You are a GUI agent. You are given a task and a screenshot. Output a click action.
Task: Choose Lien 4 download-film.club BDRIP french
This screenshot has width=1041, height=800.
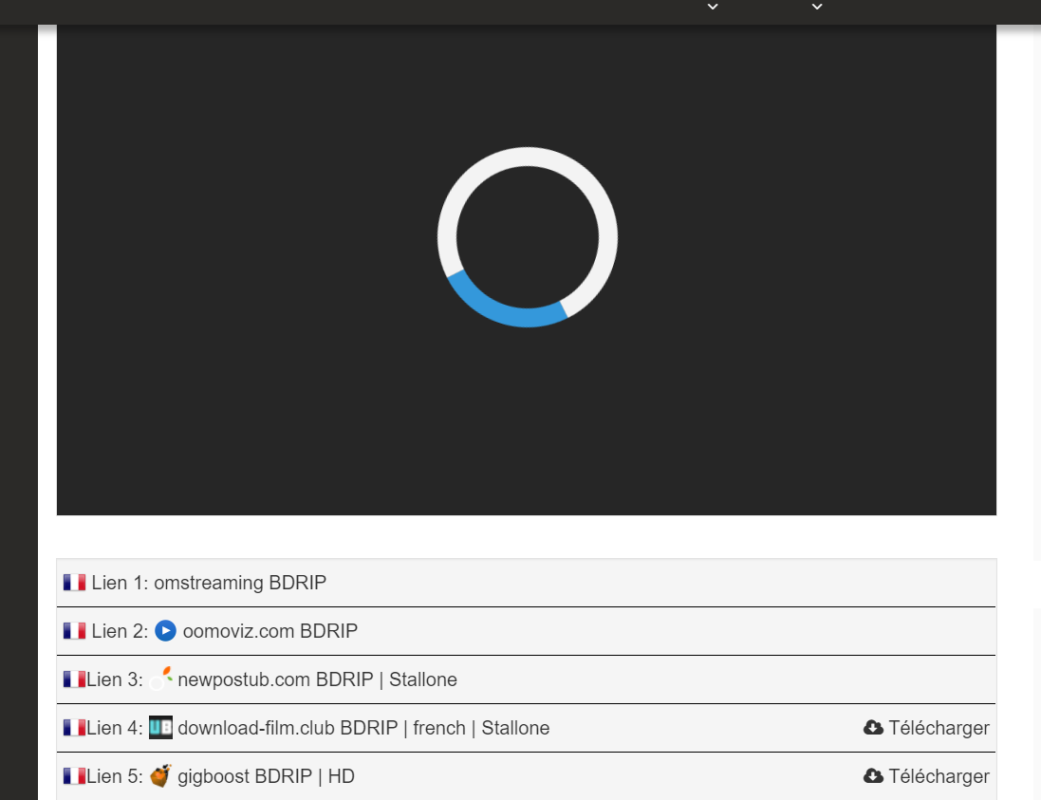(x=526, y=728)
